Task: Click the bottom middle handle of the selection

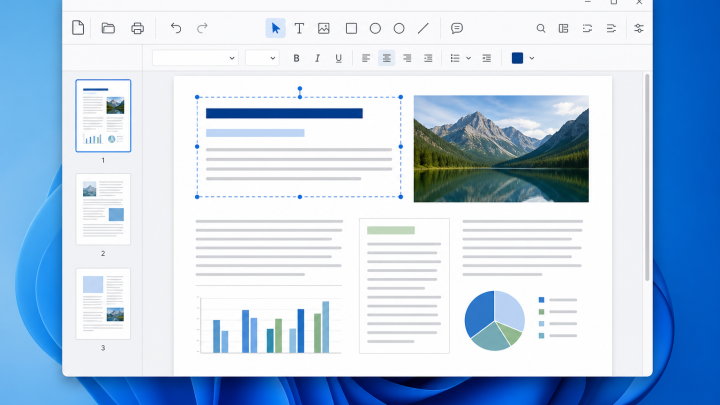Action: [x=300, y=197]
